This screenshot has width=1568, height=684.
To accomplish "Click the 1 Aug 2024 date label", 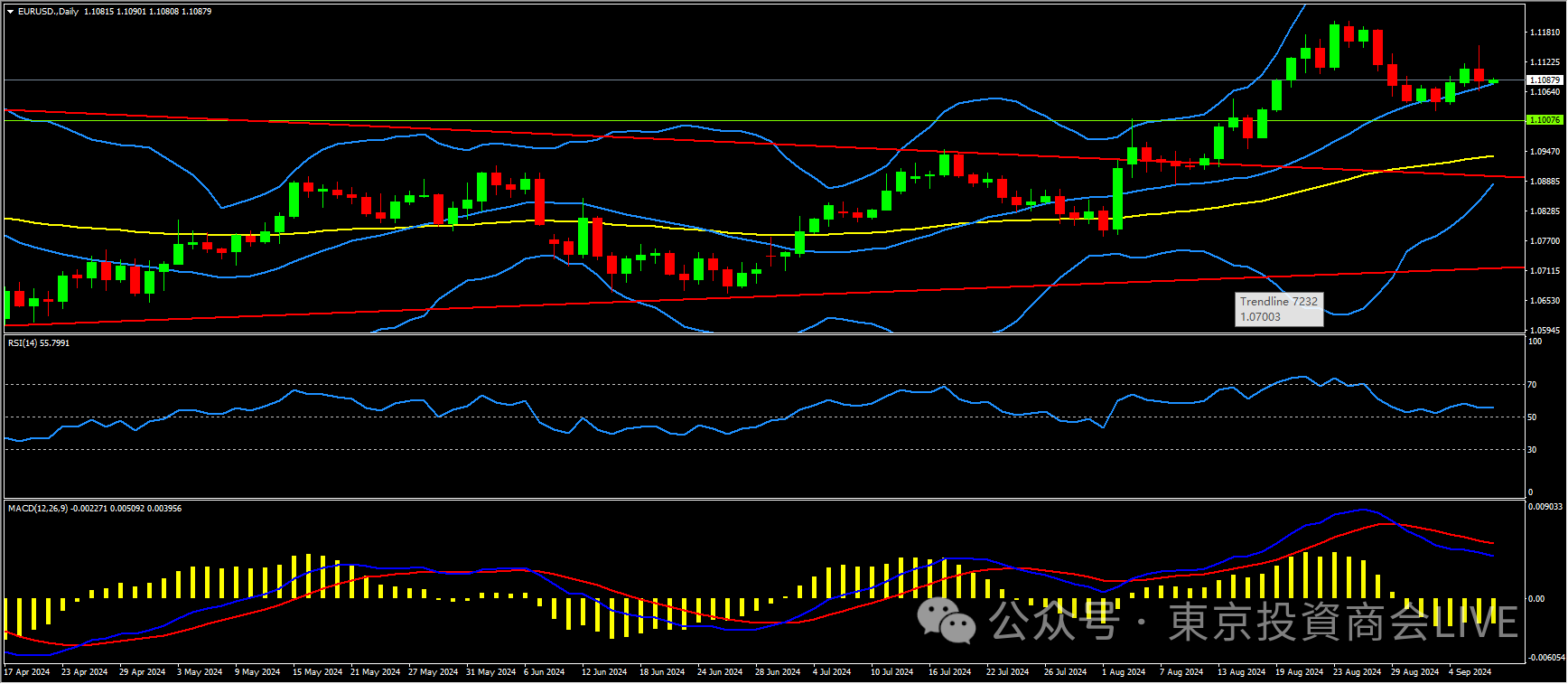I will [1124, 672].
